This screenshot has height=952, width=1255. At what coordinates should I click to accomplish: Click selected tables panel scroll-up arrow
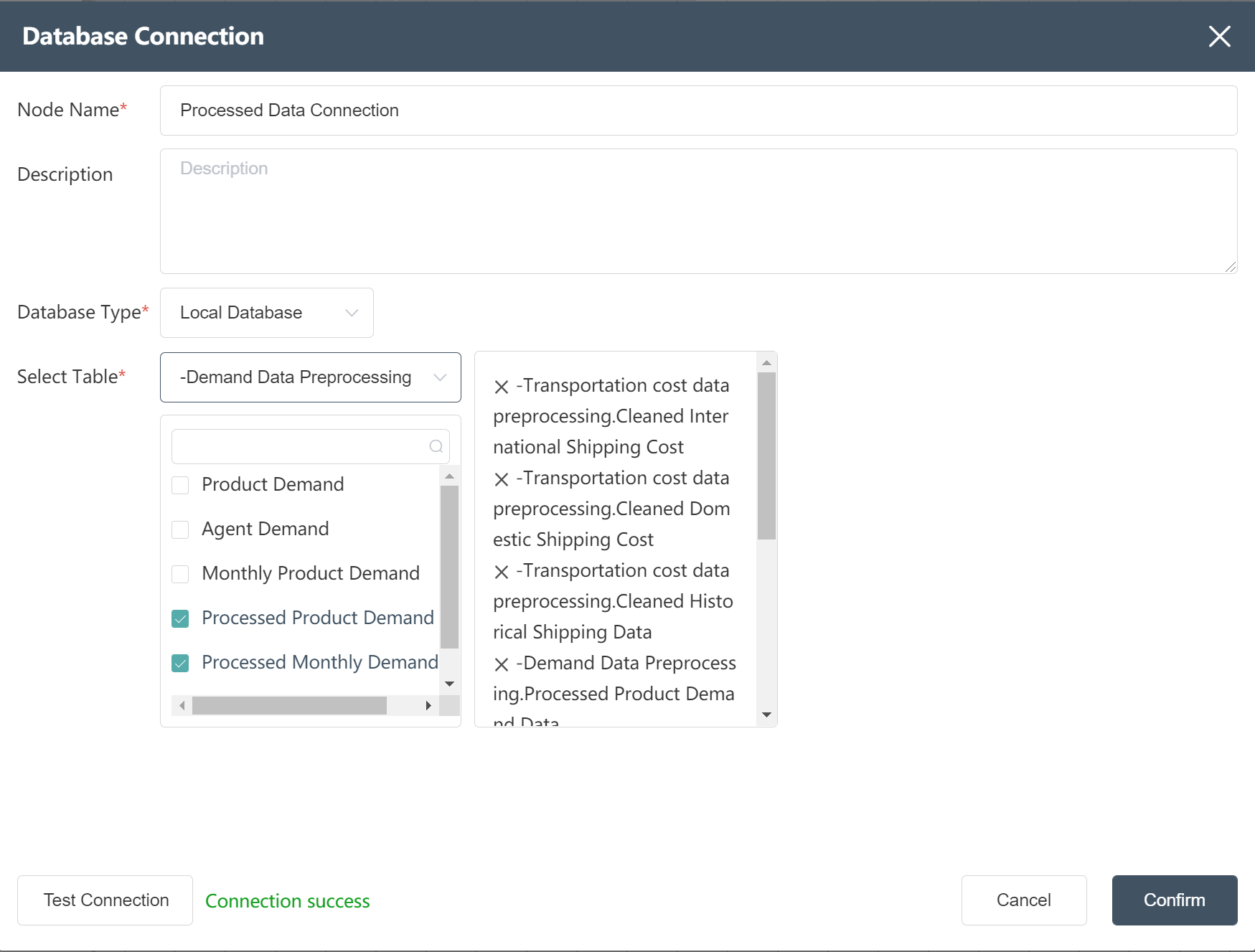[766, 363]
